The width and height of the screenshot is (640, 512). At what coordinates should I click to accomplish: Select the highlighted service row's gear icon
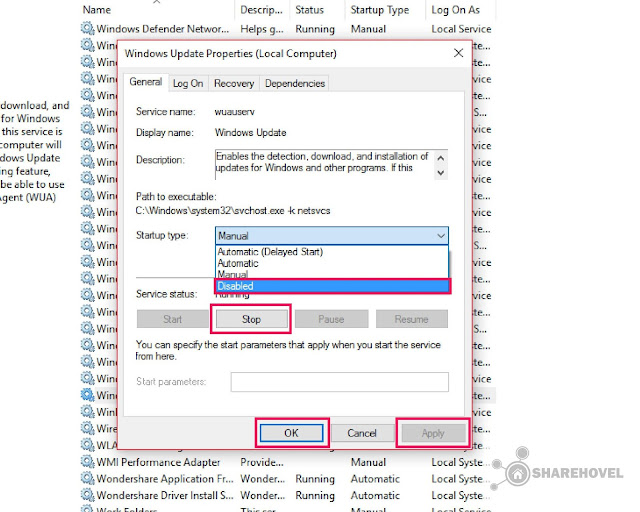[87, 395]
